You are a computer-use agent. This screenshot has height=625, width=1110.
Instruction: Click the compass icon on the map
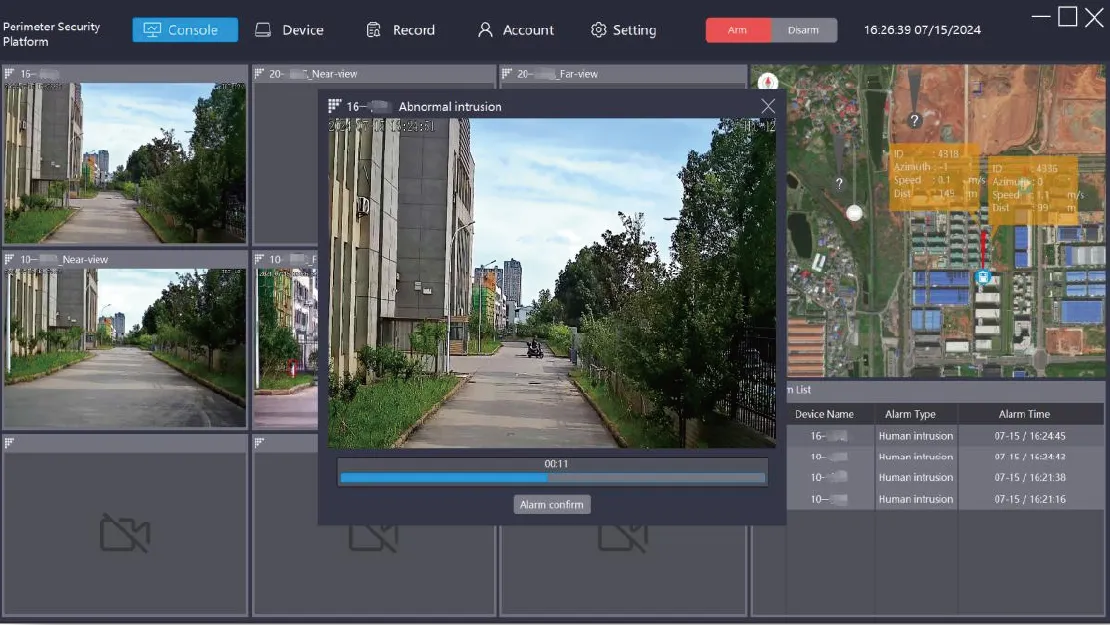[x=767, y=82]
